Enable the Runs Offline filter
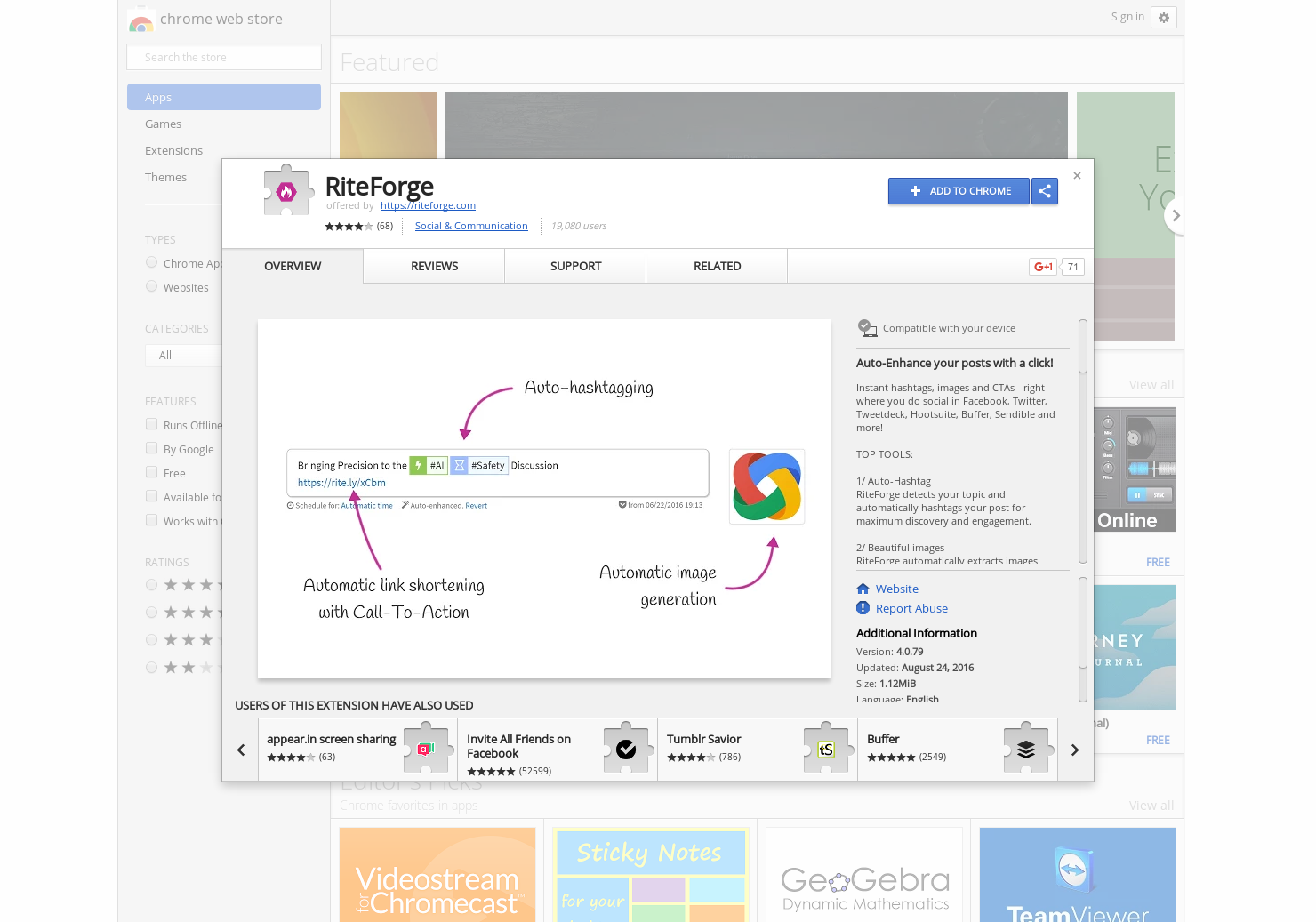The width and height of the screenshot is (1316, 922). 151,424
